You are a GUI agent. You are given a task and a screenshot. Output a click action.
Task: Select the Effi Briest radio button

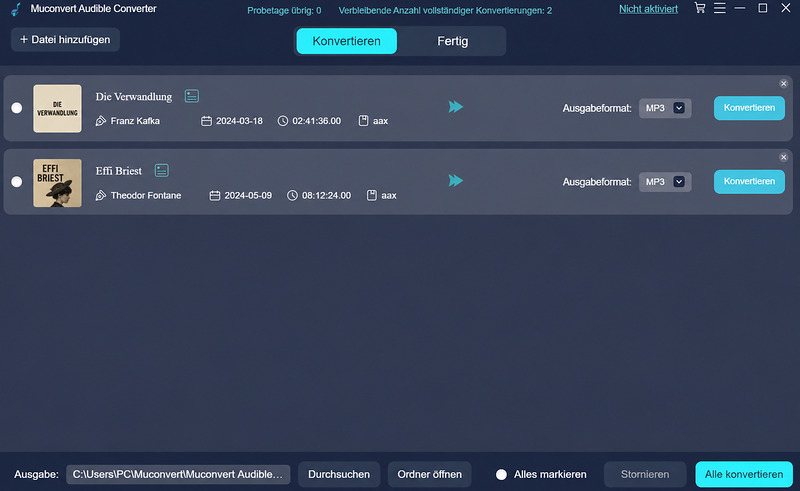pos(17,182)
